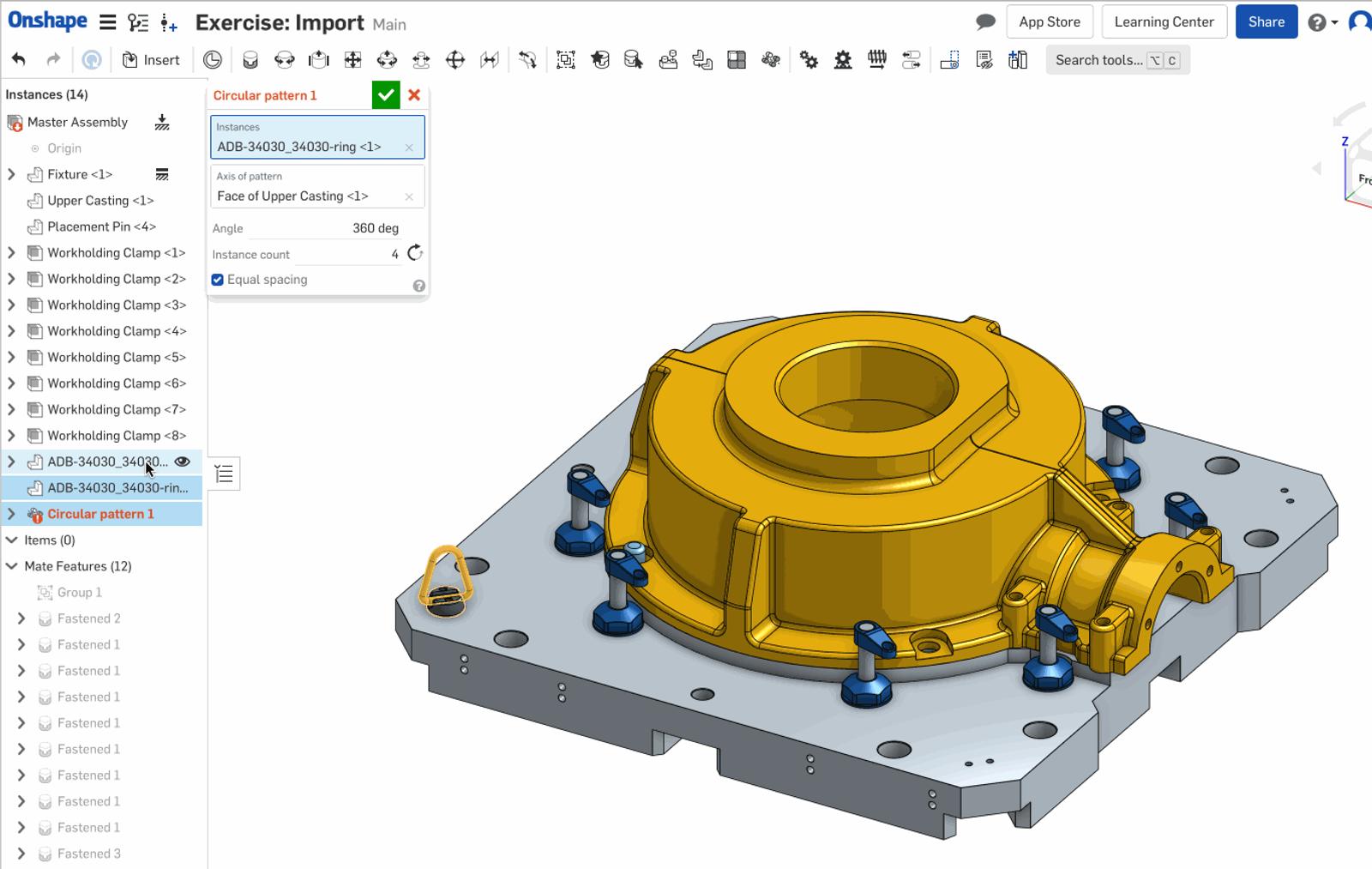Click the Insert toolbar item
This screenshot has width=1372, height=869.
(152, 59)
